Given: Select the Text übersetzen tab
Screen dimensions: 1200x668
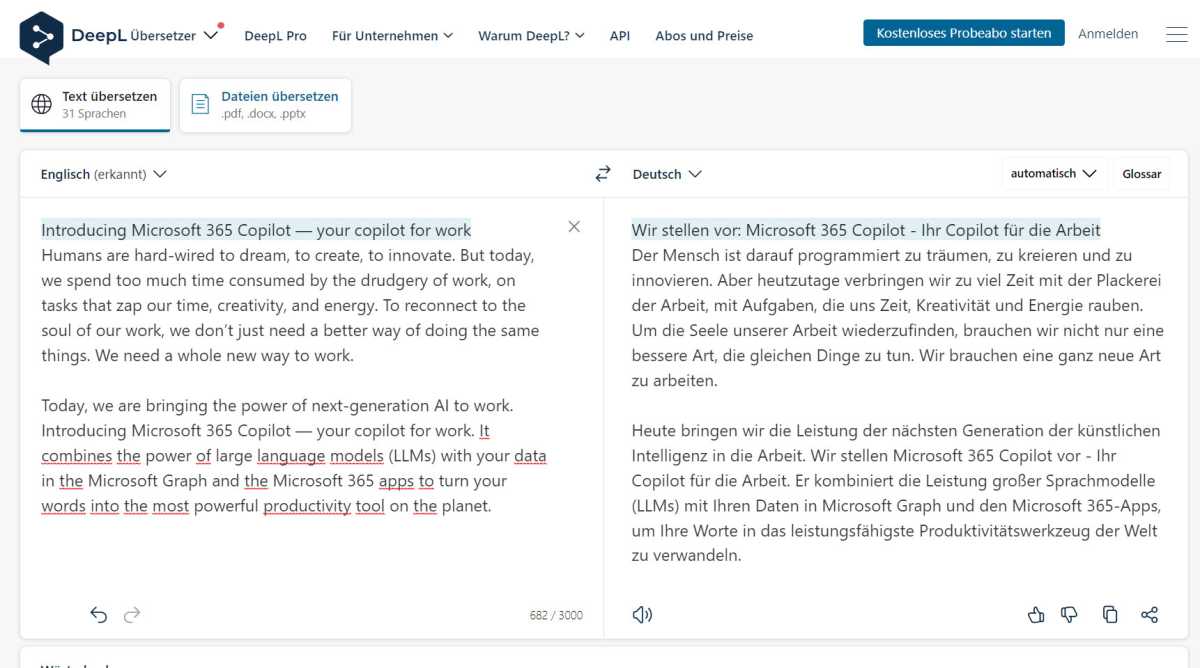Looking at the screenshot, I should [x=95, y=105].
